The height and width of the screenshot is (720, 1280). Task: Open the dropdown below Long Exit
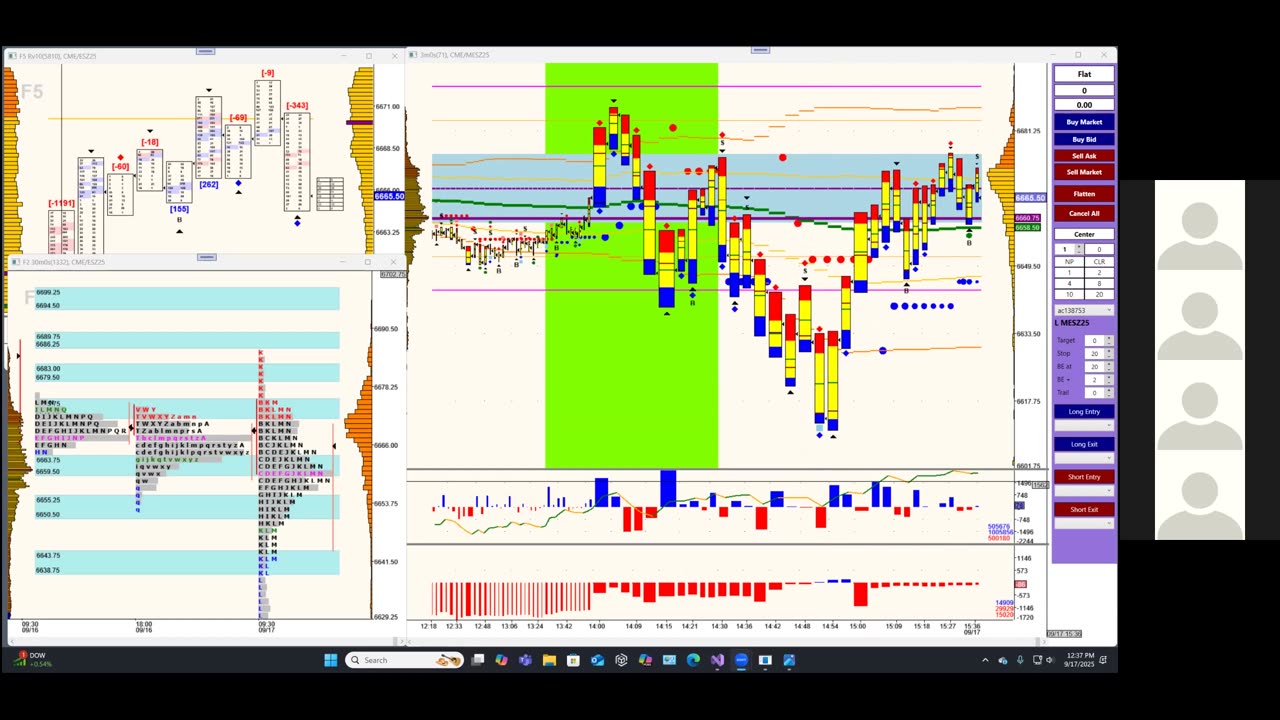point(1084,458)
